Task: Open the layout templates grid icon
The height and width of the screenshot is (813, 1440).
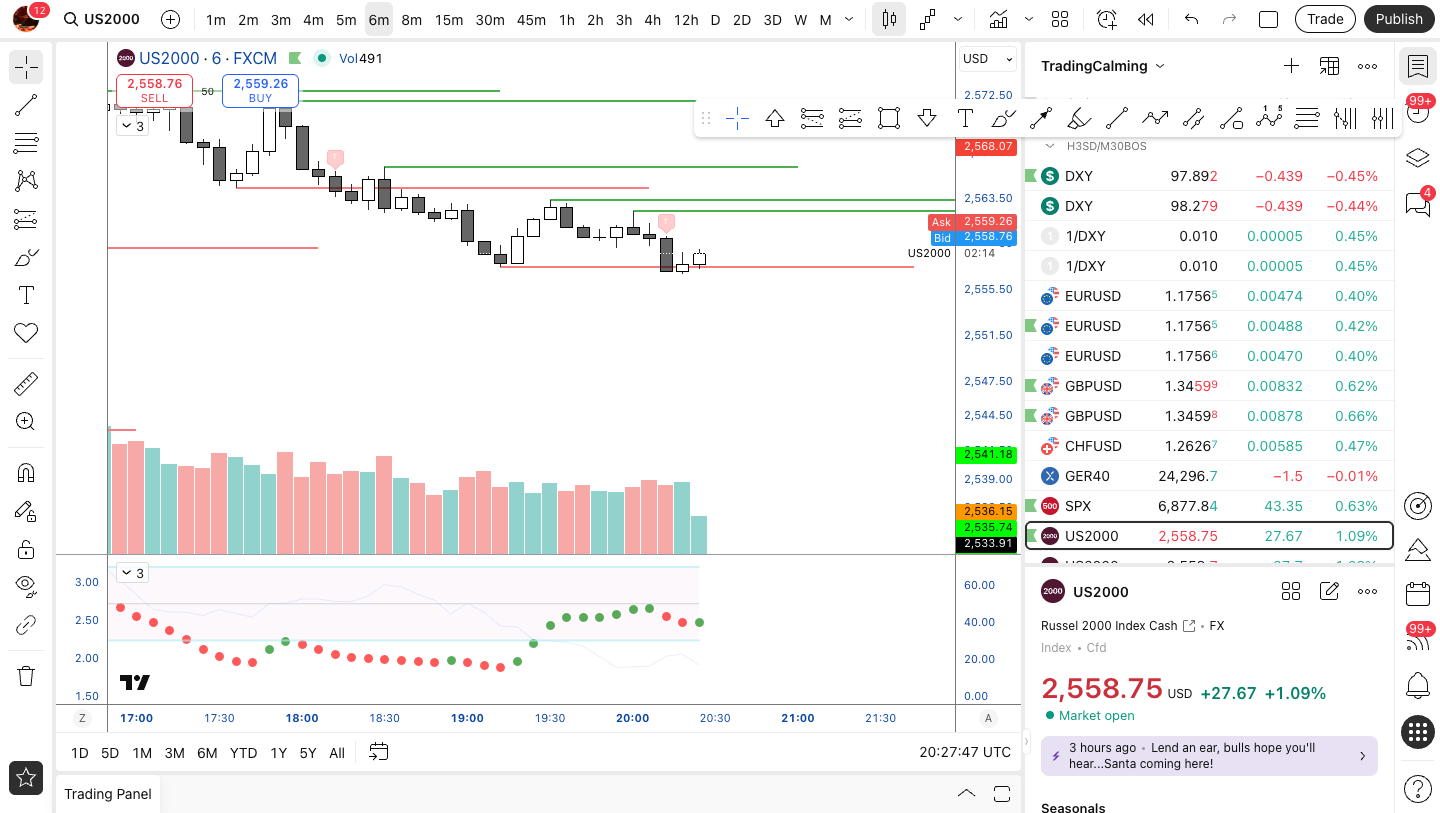Action: pyautogui.click(x=1060, y=19)
